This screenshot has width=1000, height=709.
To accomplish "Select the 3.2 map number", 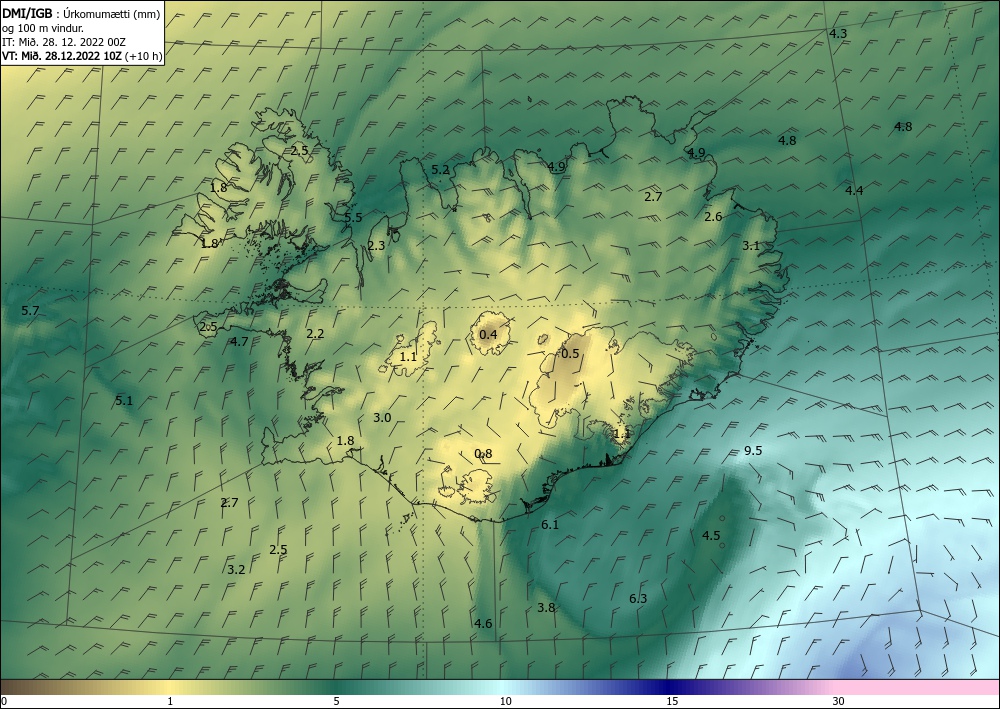I will 236,569.
